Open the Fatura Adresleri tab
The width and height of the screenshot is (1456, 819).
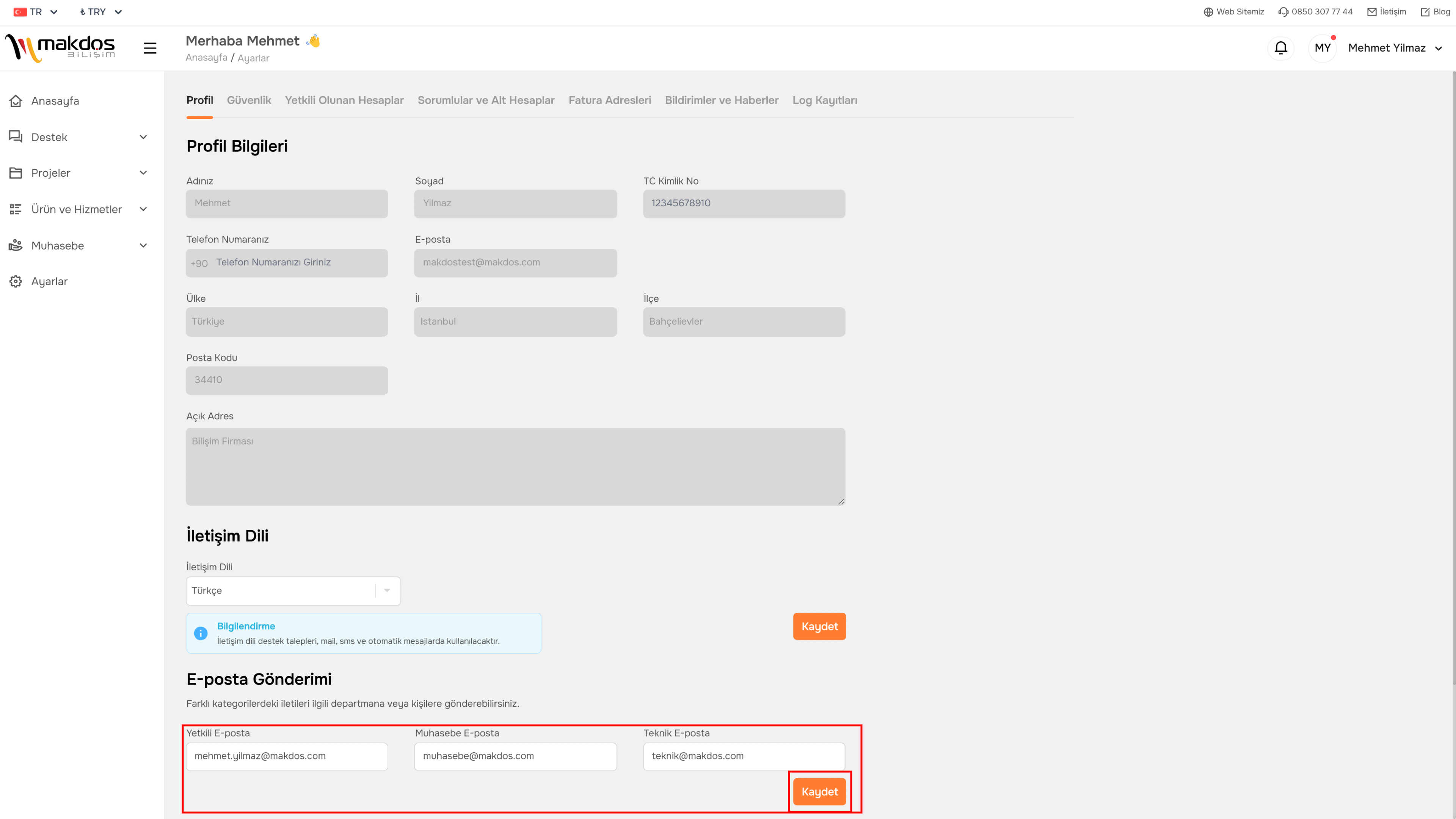pos(609,100)
